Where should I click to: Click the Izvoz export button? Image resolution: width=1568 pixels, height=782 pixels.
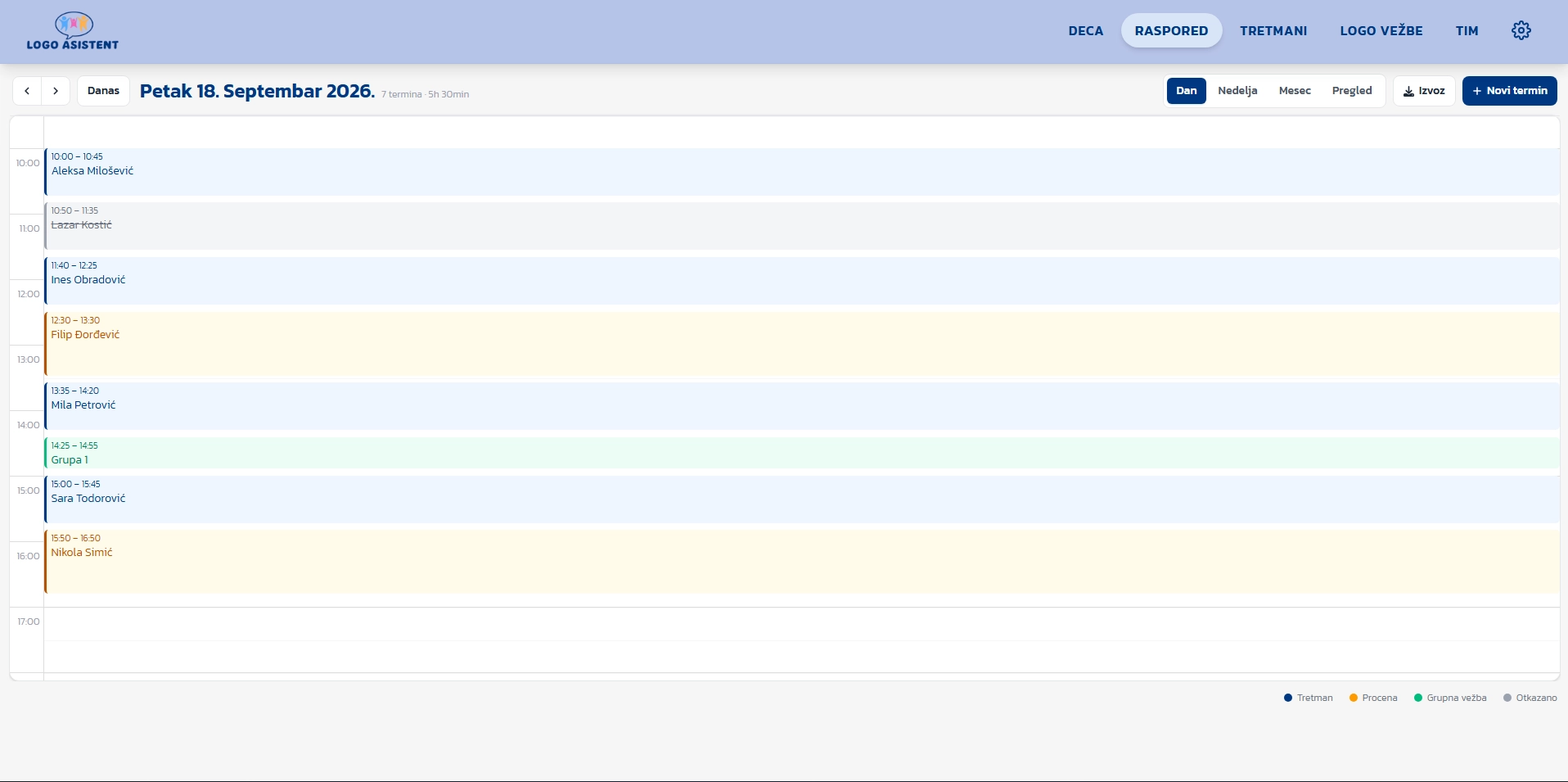[1424, 91]
